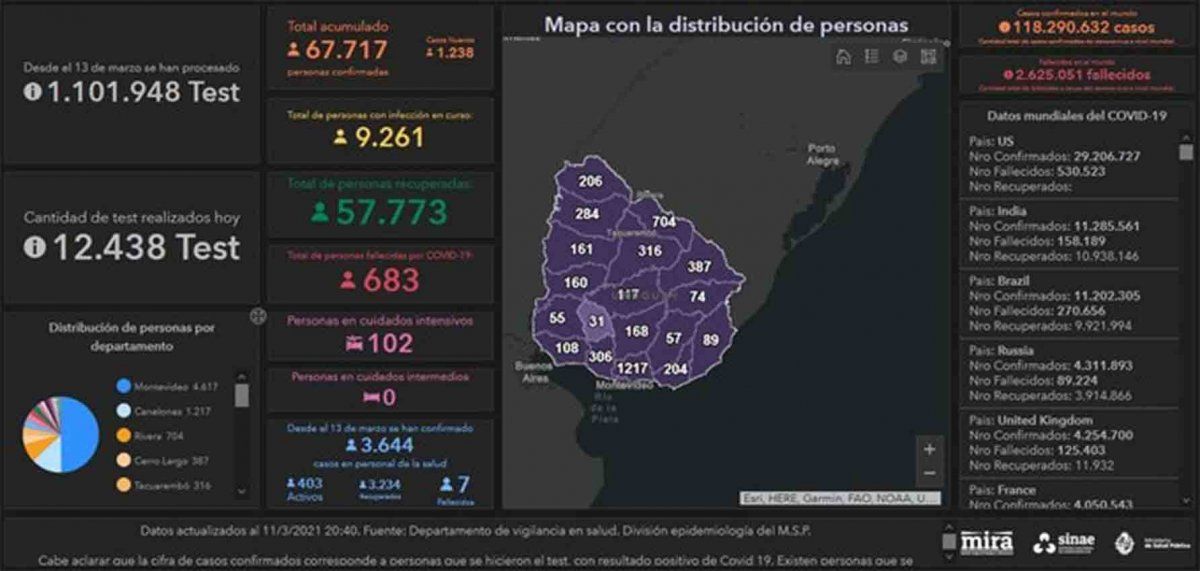Open the map layers icon
Viewport: 1200px width, 571px height.
[899, 57]
